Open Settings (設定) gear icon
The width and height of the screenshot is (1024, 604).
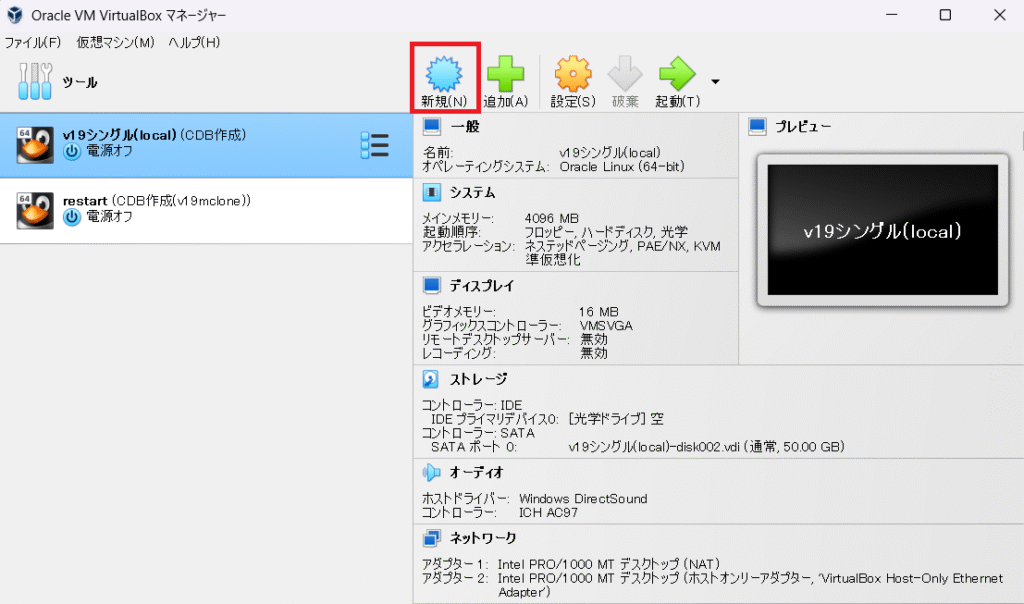coord(573,74)
